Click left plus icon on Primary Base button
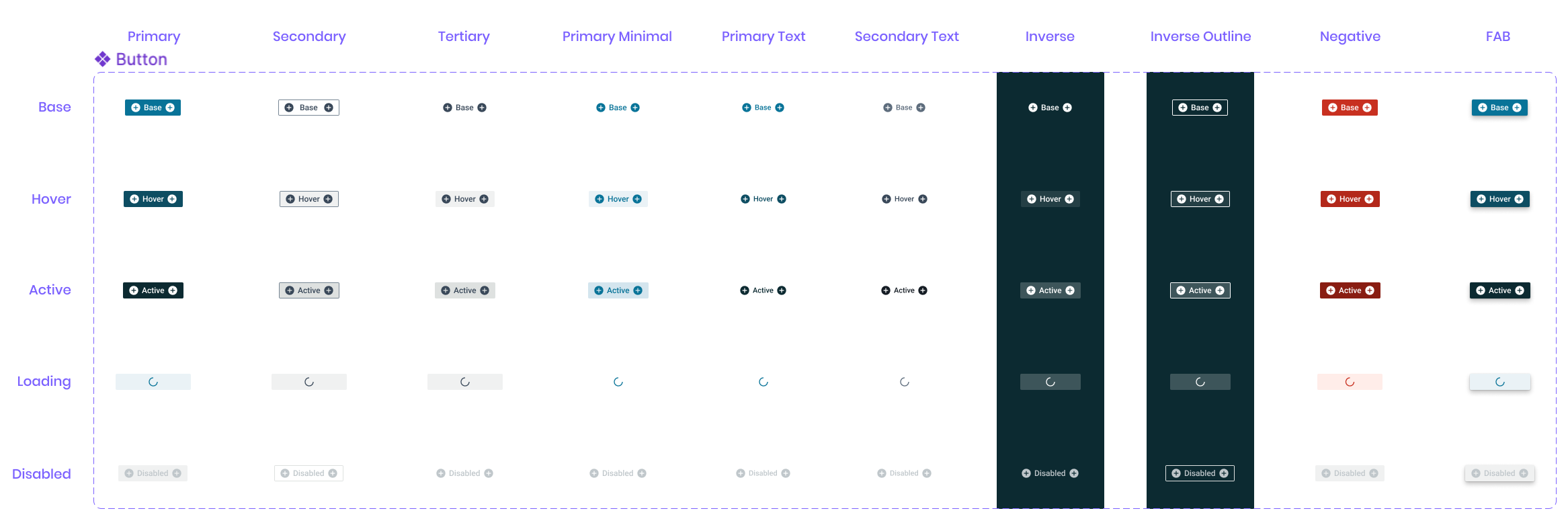The width and height of the screenshot is (1568, 521). click(136, 108)
